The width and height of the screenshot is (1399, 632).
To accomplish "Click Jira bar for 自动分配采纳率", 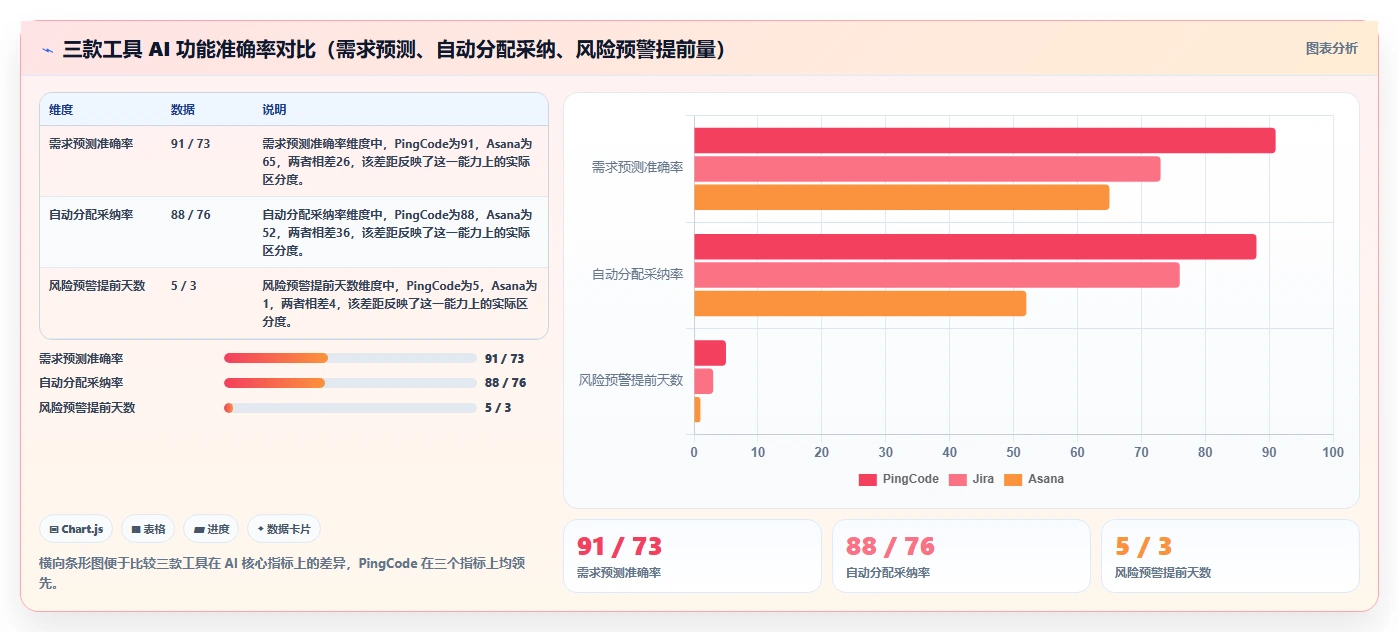I will coord(937,275).
